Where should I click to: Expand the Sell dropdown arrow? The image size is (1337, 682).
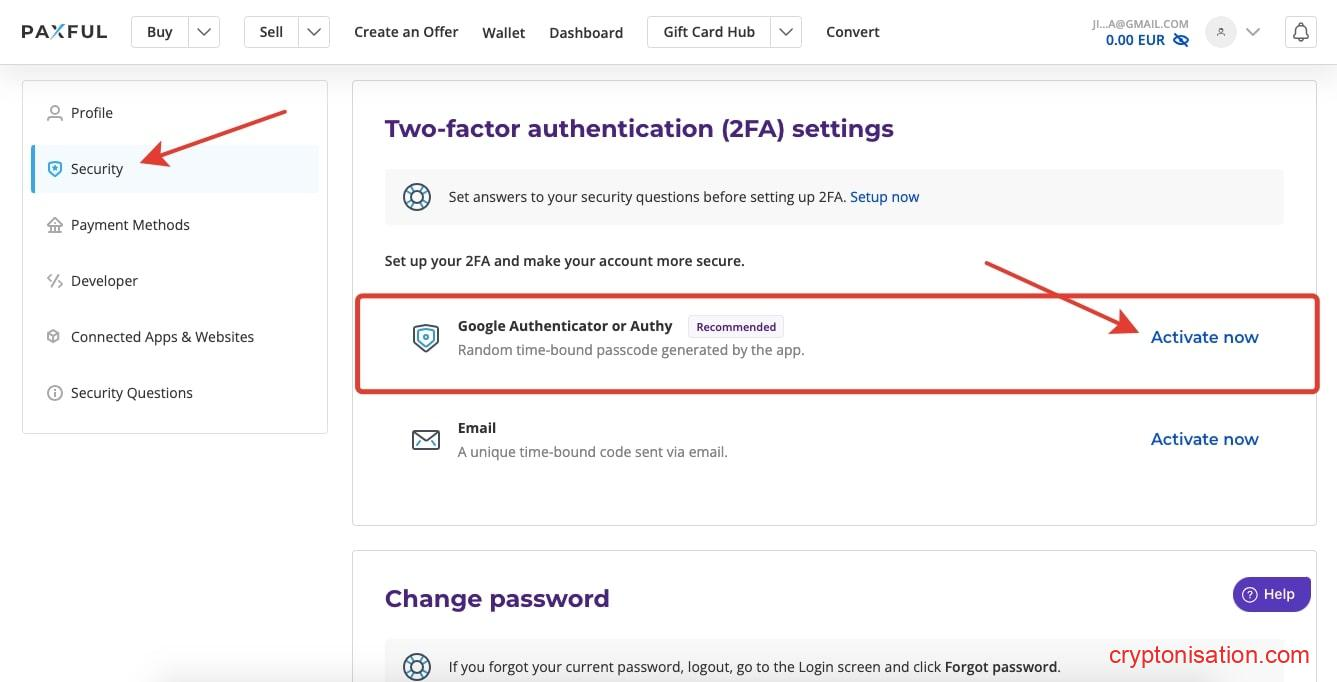click(314, 32)
